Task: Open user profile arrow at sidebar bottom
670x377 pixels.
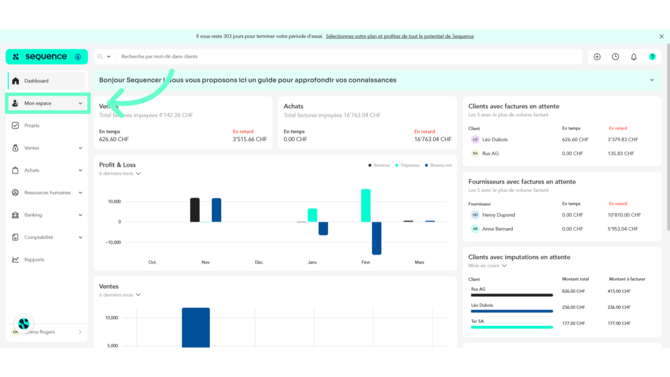Action: [80, 332]
